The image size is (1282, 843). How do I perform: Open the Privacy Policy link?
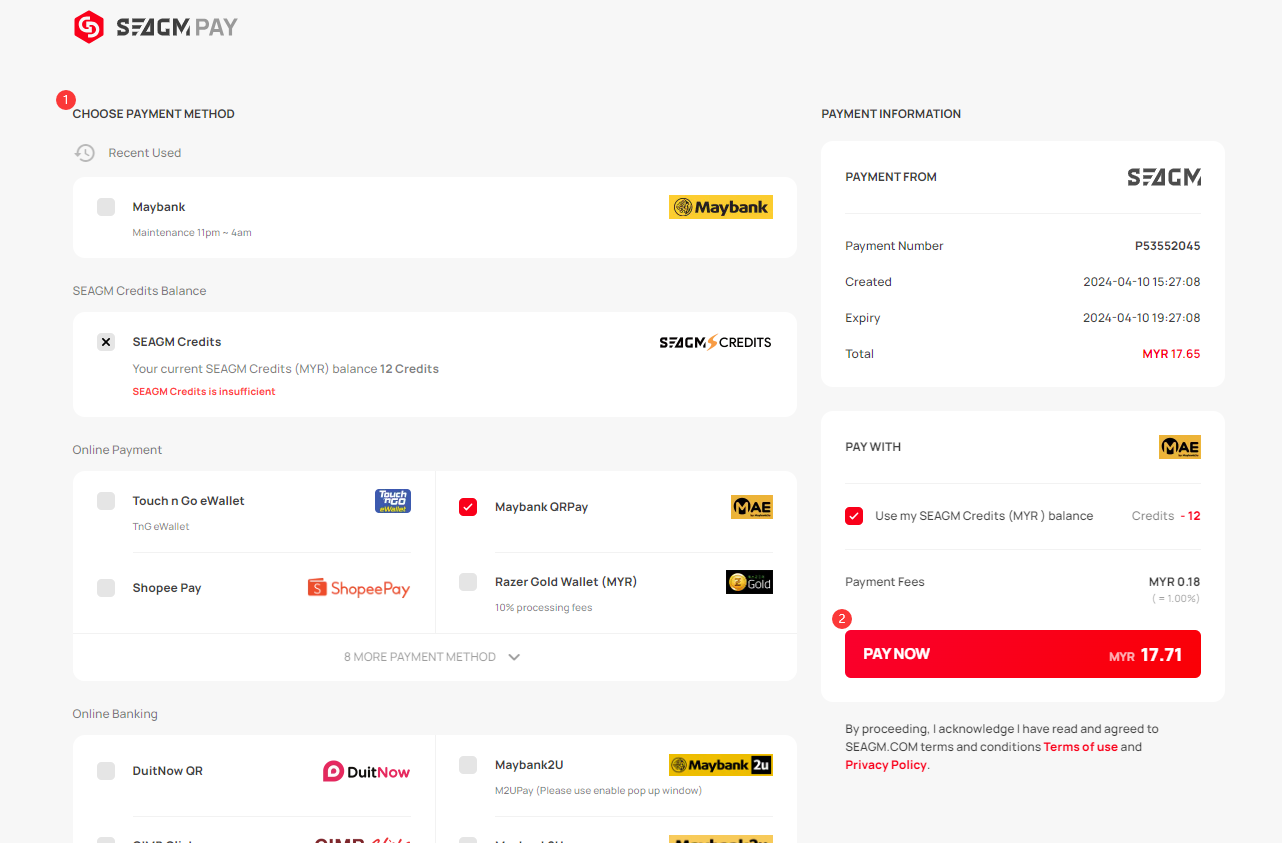(x=886, y=765)
